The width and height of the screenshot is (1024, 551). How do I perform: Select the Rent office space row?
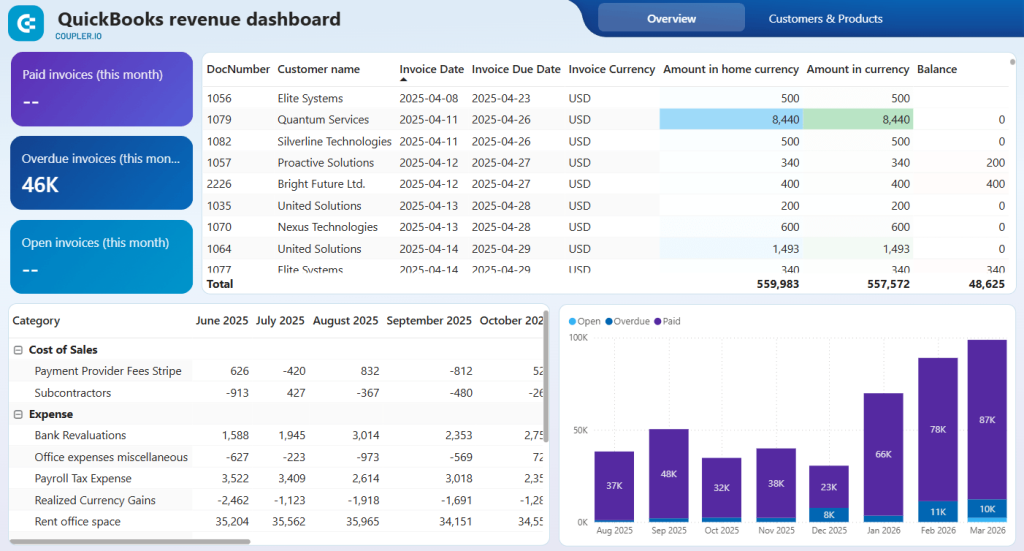pos(277,522)
